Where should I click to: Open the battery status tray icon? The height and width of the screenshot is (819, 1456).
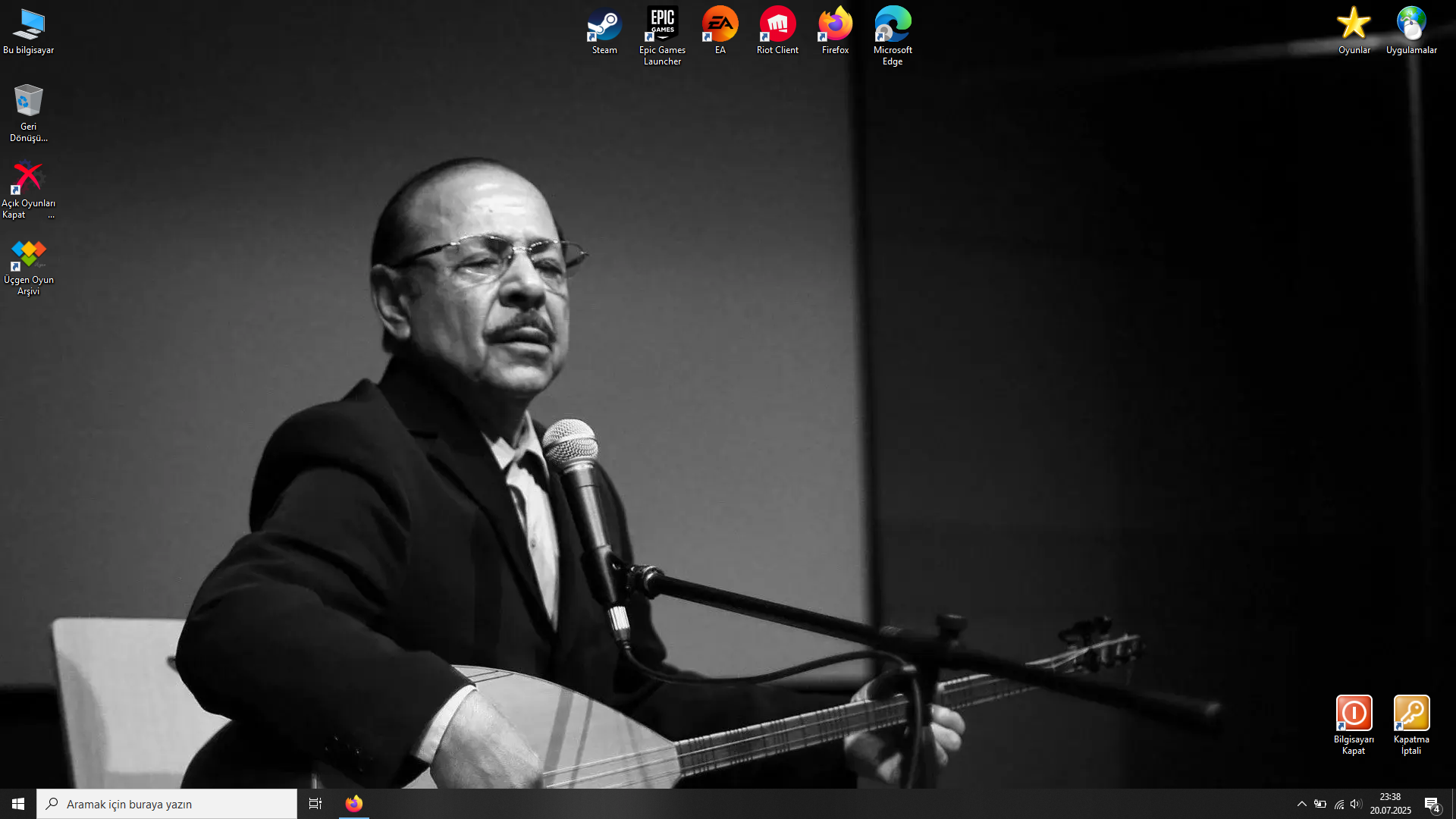[1320, 804]
